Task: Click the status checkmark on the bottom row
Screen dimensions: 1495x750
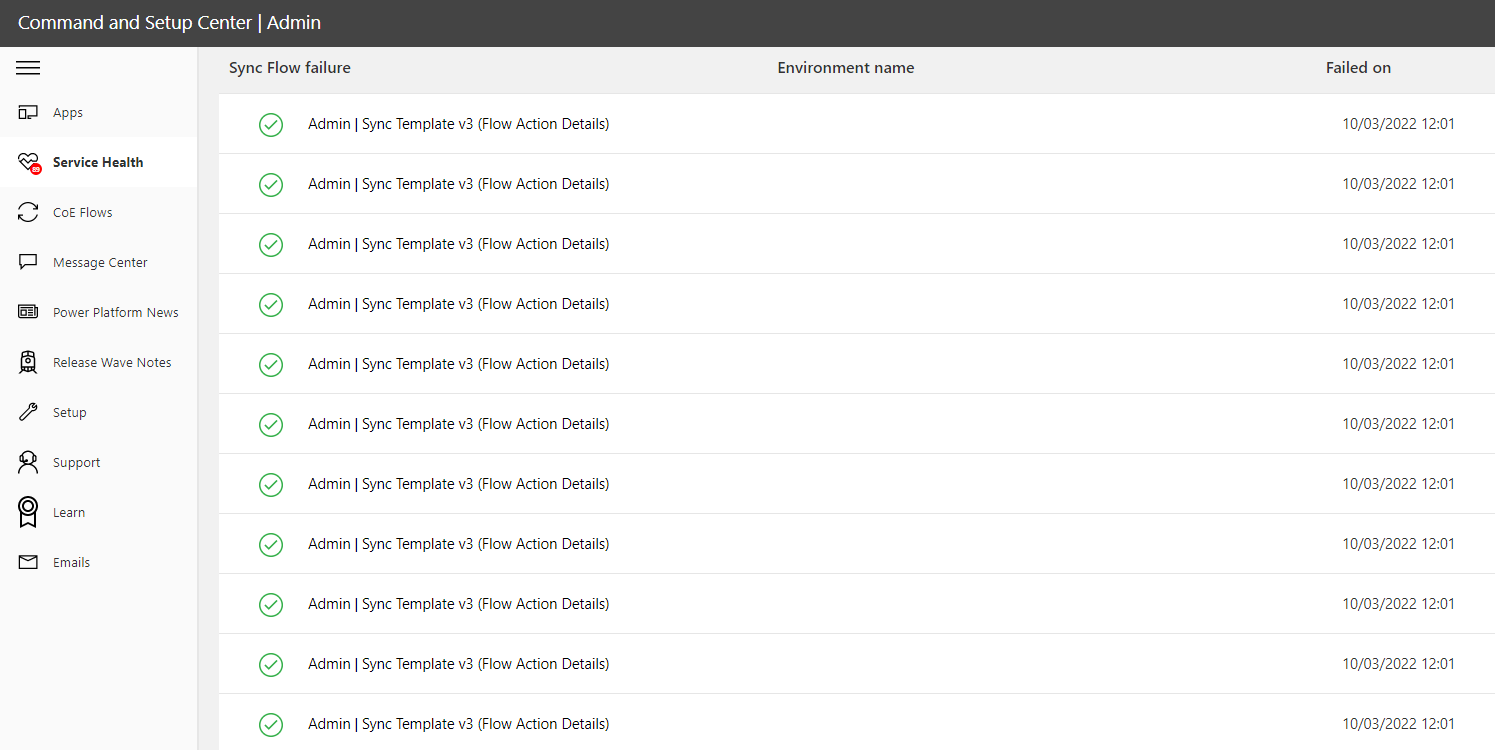Action: 271,724
